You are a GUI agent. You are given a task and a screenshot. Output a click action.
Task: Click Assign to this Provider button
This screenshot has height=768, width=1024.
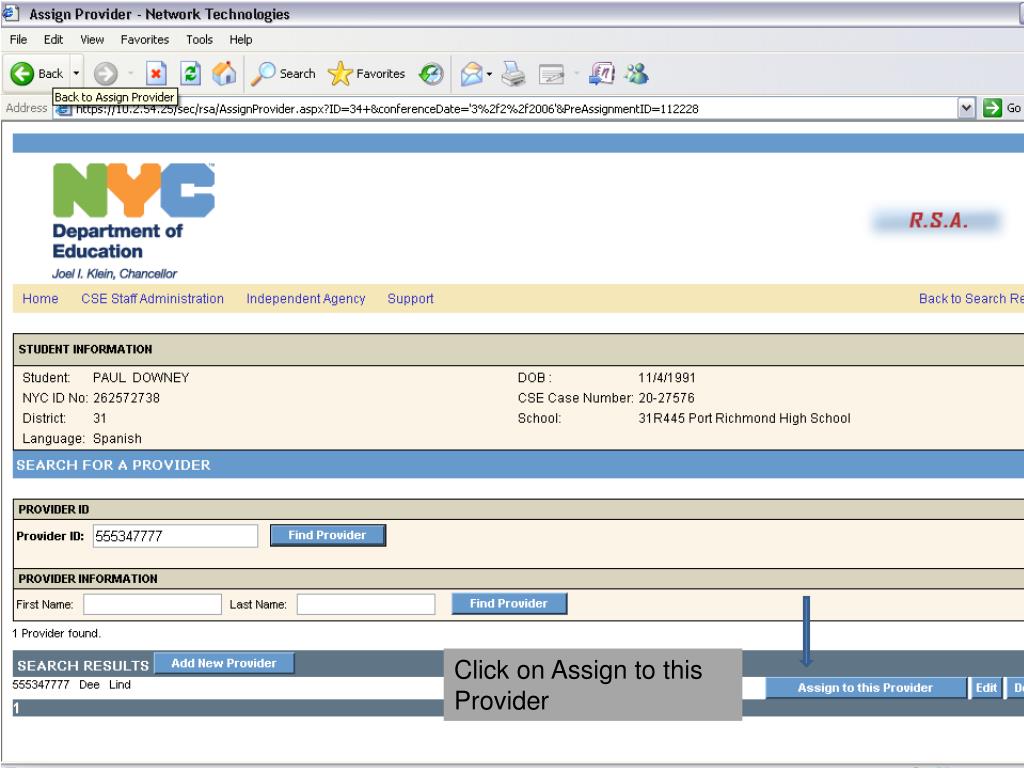pos(865,688)
